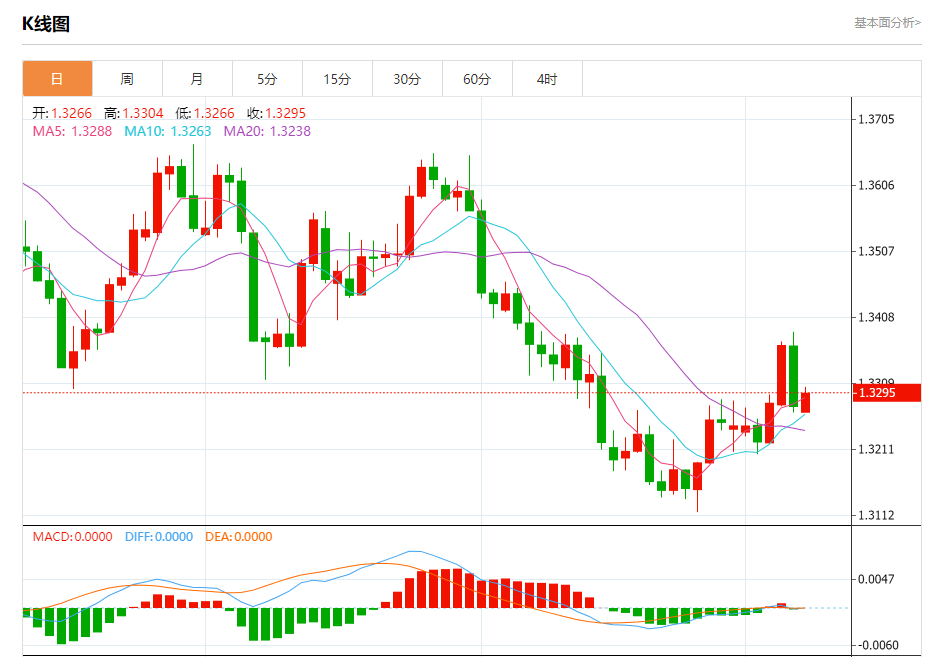Click the 1.3211 price axis label

click(876, 449)
